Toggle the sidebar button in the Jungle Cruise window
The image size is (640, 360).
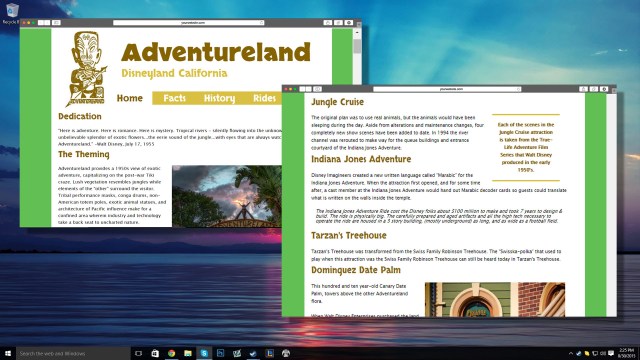tap(318, 89)
